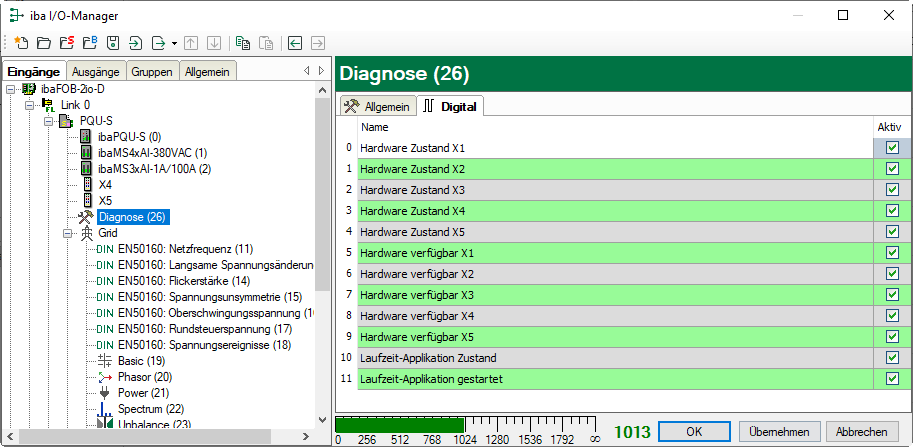Toggle Aktiv for Hardware verfügbar X3

pos(892,295)
